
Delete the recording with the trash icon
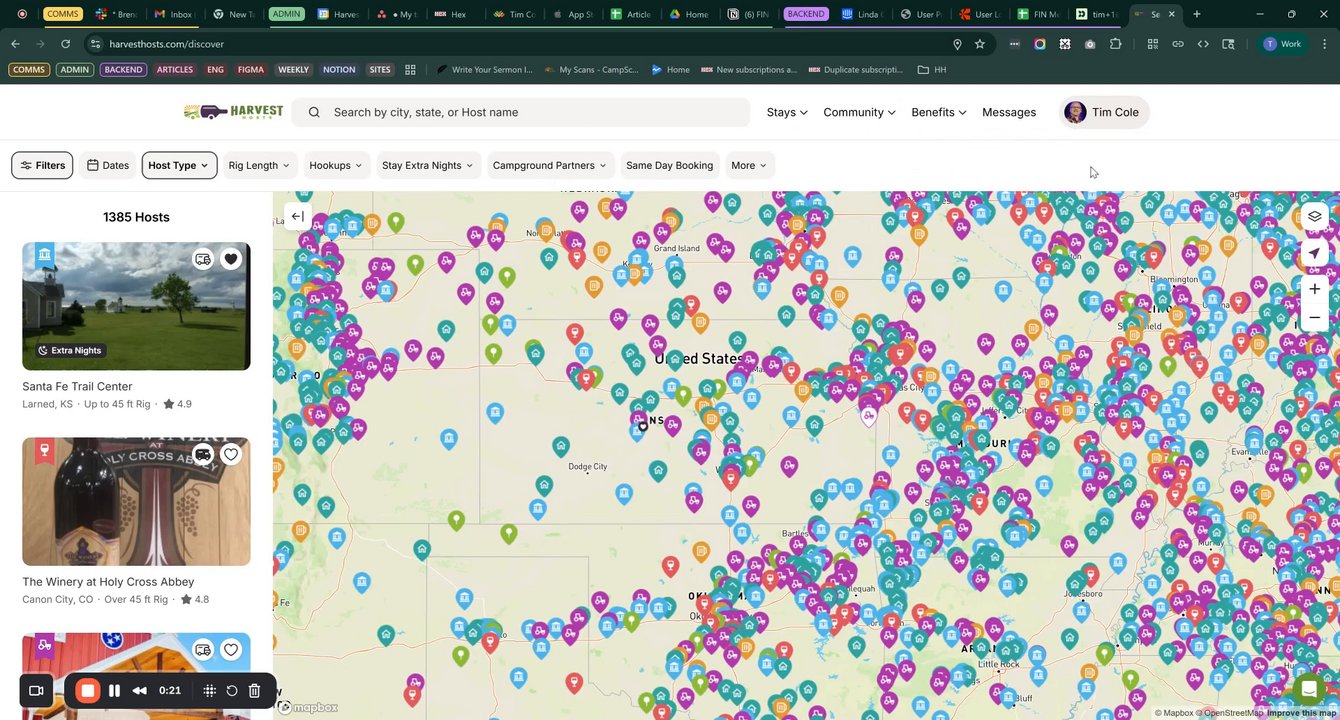(254, 690)
